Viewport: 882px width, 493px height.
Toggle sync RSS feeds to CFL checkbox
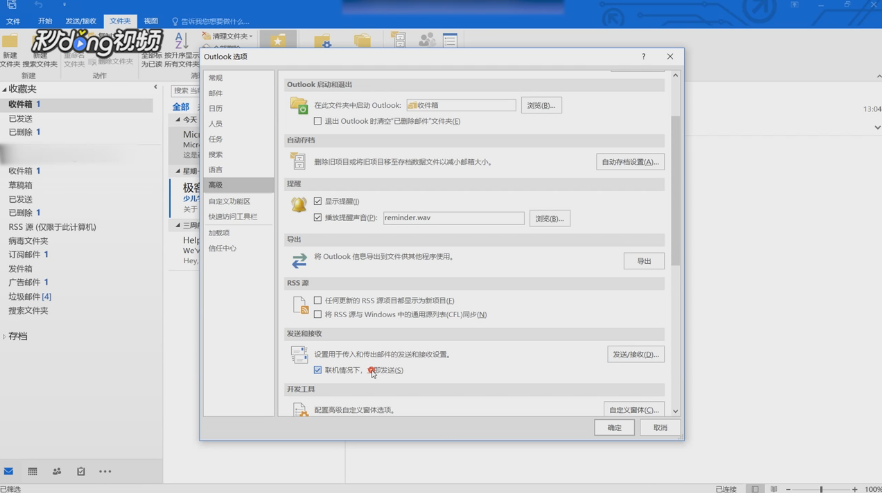tap(318, 314)
